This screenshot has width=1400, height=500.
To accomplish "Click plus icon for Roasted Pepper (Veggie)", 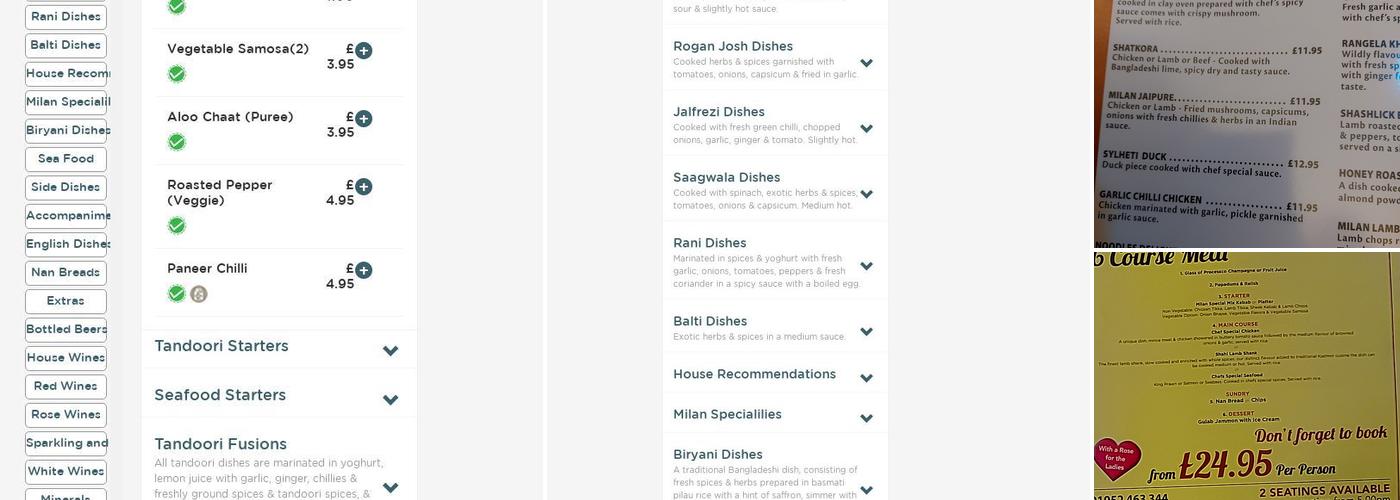I will click(363, 187).
